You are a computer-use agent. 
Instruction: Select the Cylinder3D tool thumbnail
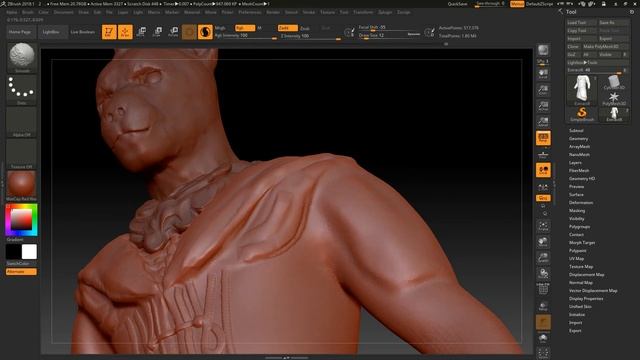614,83
